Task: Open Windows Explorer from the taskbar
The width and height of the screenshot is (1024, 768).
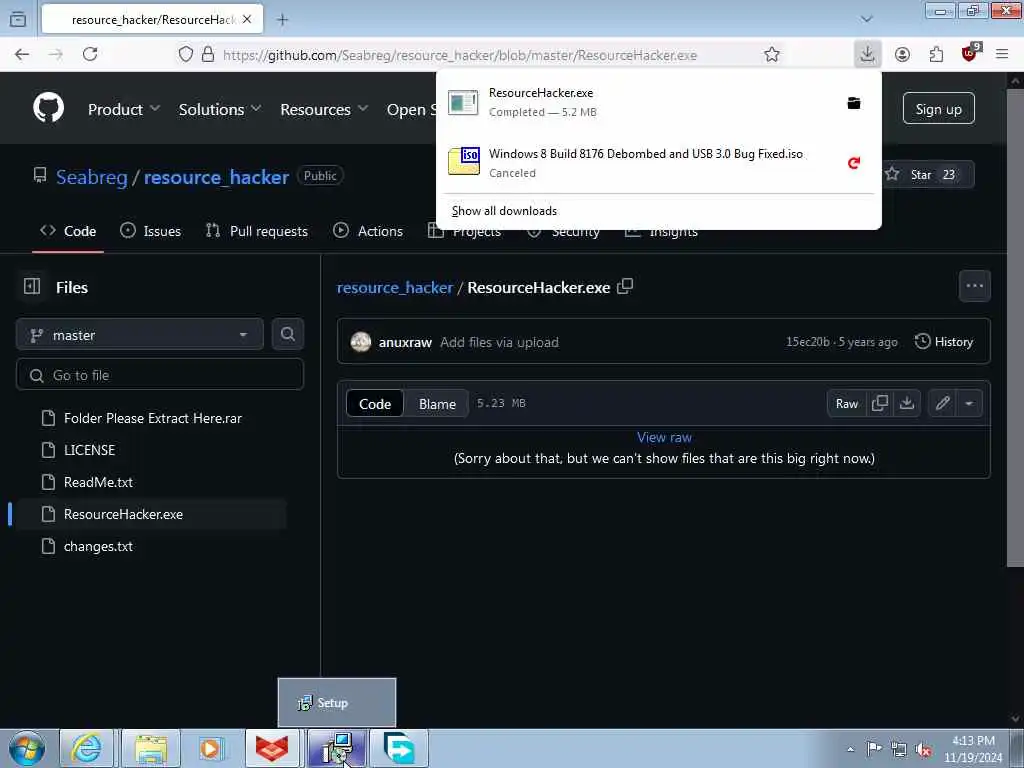Action: [151, 749]
